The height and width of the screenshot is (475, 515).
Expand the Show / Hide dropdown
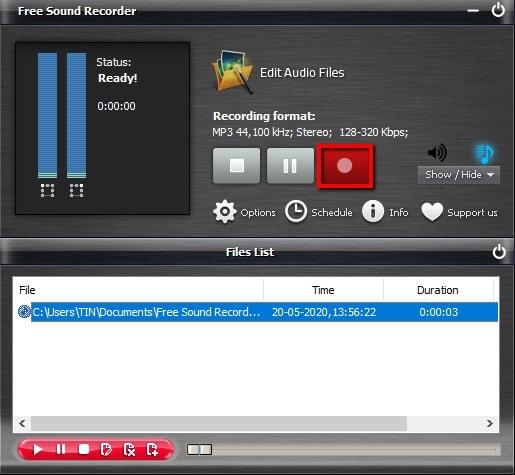coord(459,175)
